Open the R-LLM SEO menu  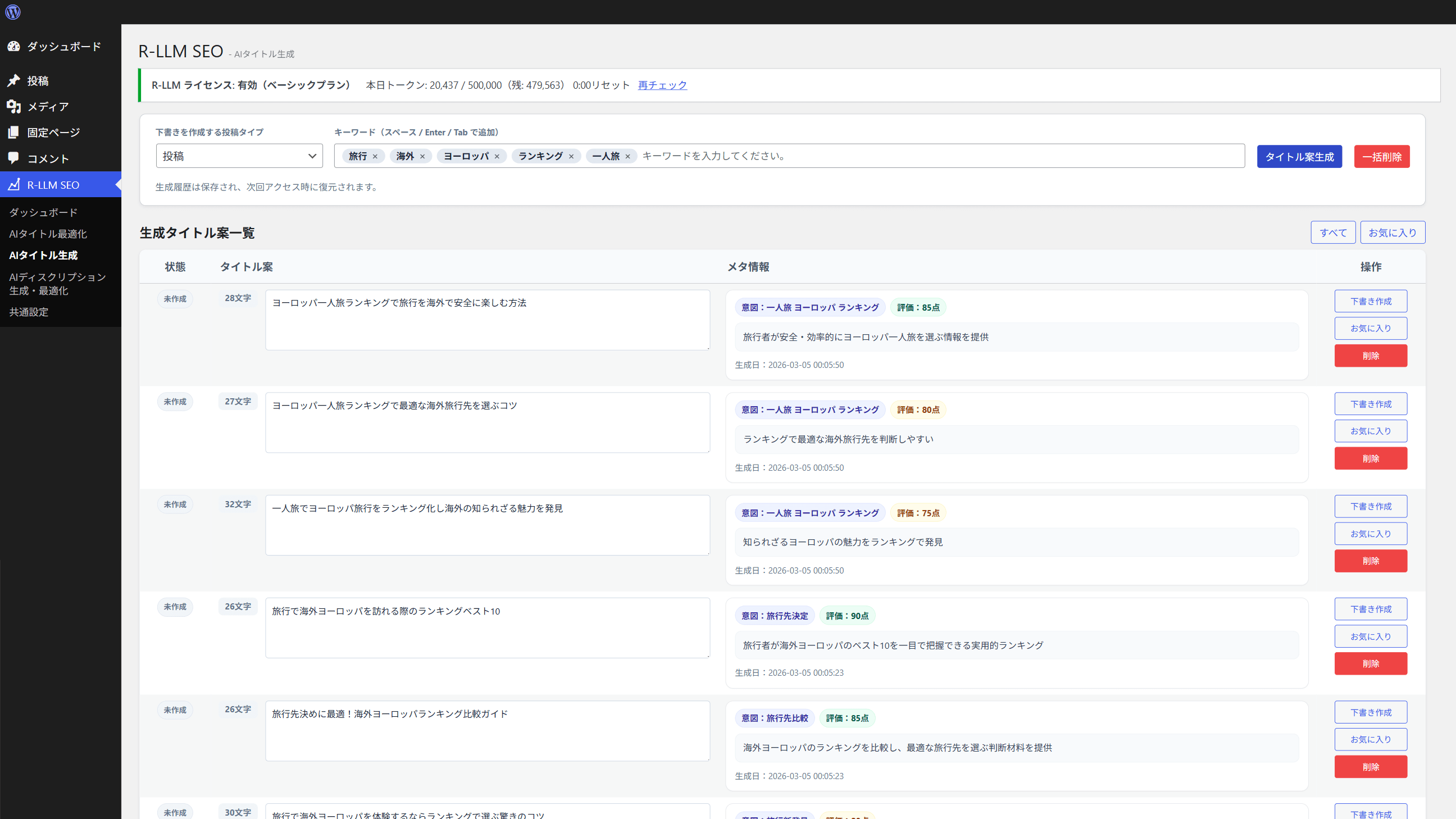pyautogui.click(x=61, y=185)
